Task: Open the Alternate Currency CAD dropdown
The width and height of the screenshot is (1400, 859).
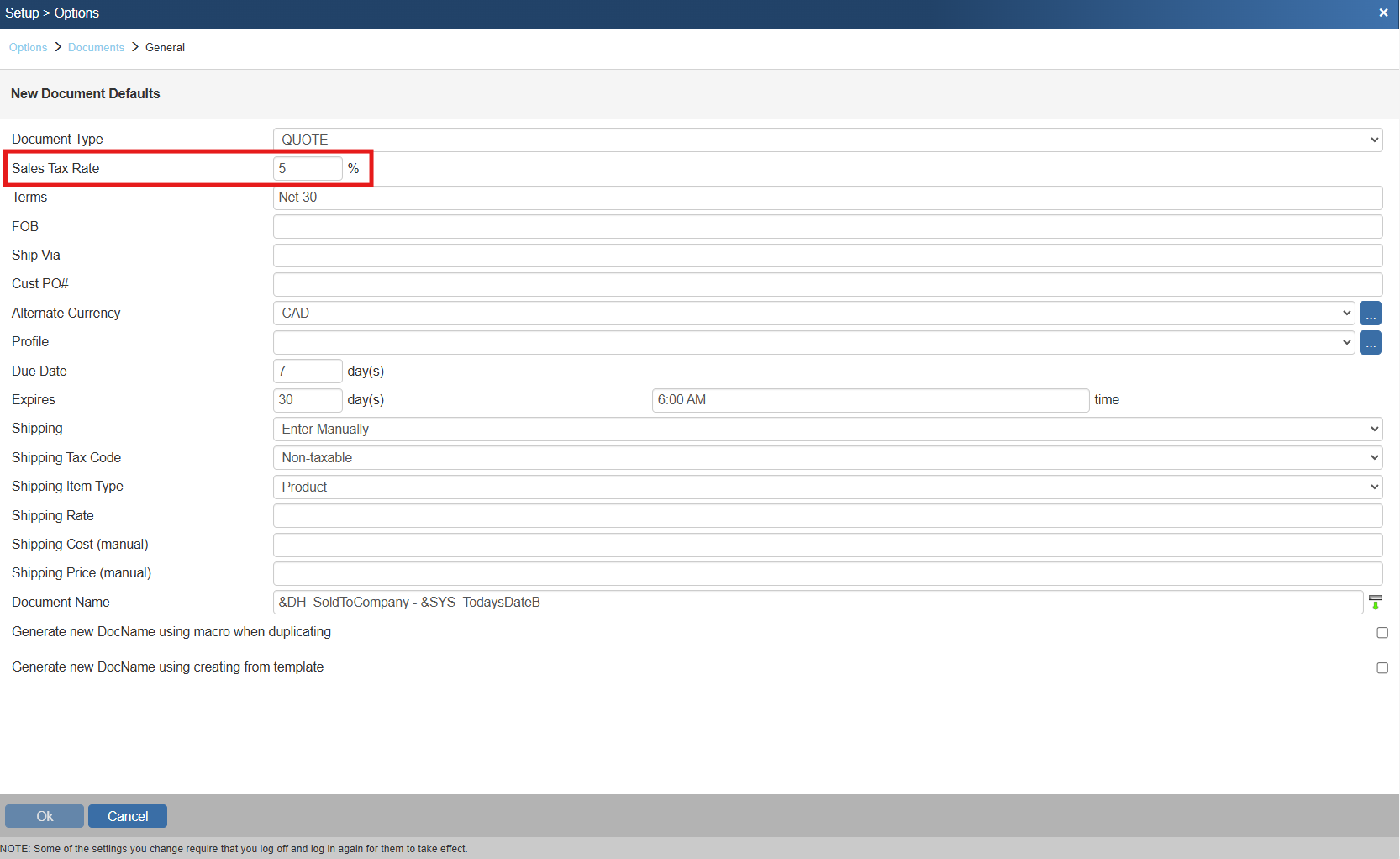Action: [x=813, y=314]
